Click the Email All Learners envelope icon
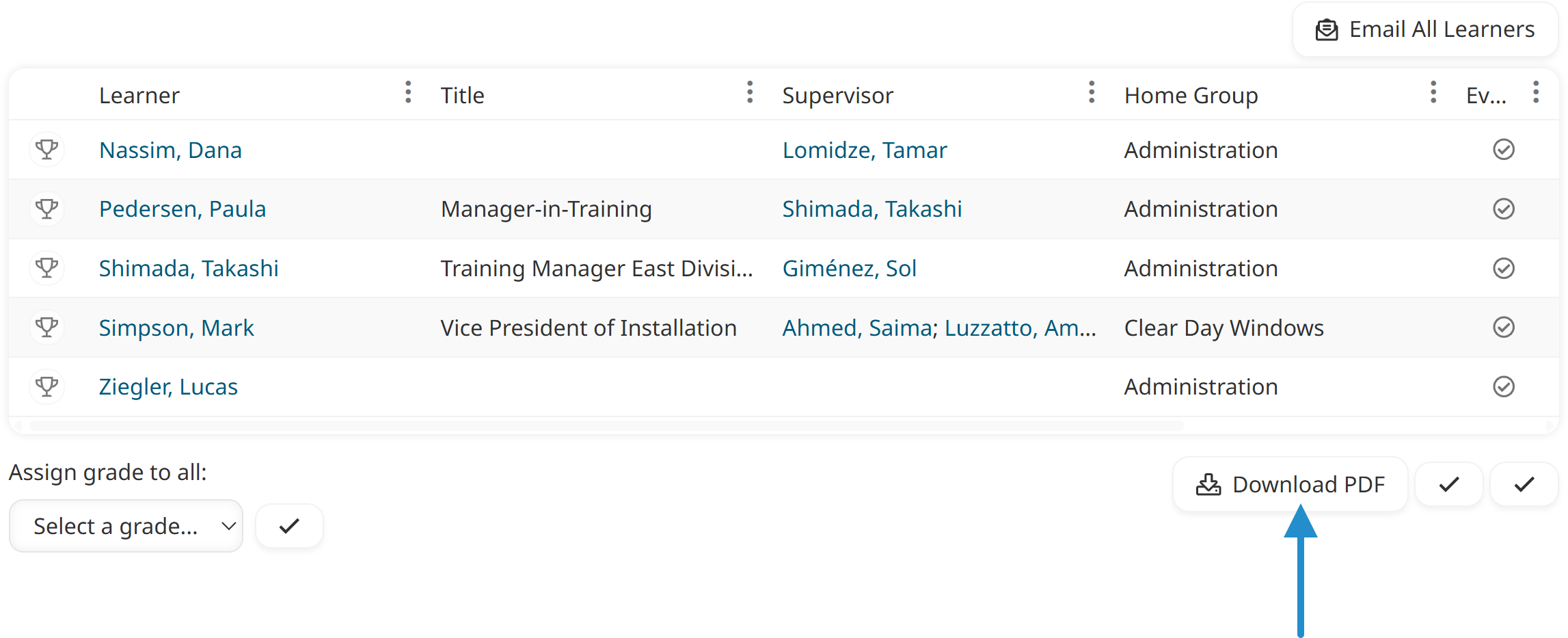 click(1327, 30)
